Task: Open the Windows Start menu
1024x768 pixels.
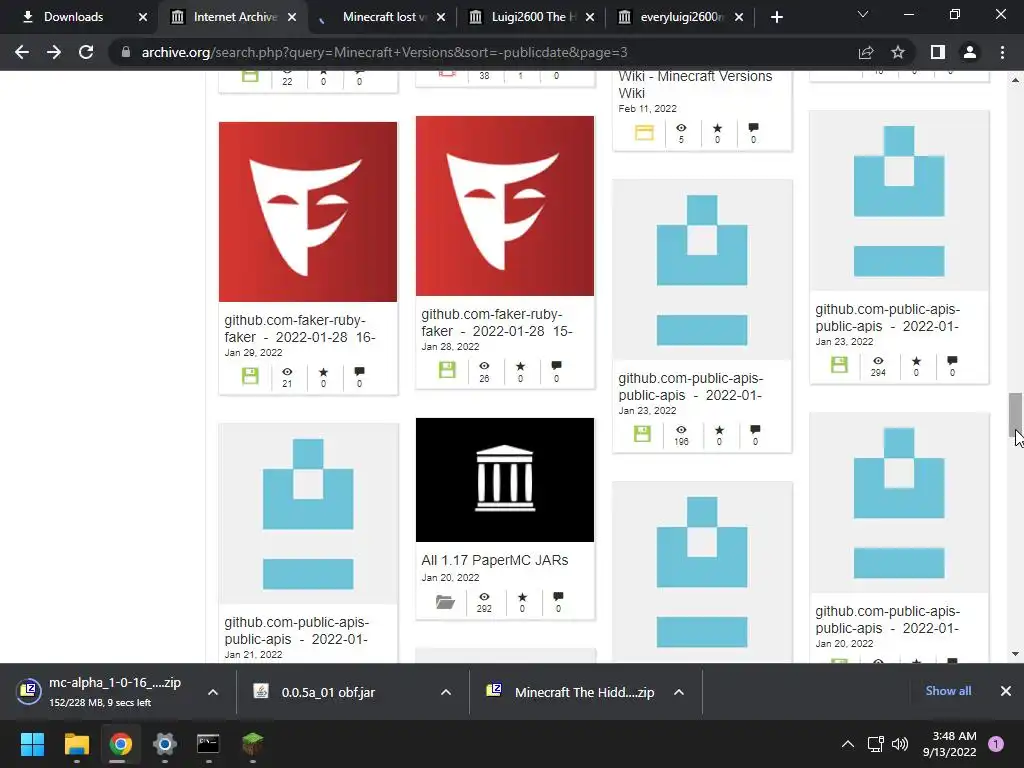Action: 32,744
